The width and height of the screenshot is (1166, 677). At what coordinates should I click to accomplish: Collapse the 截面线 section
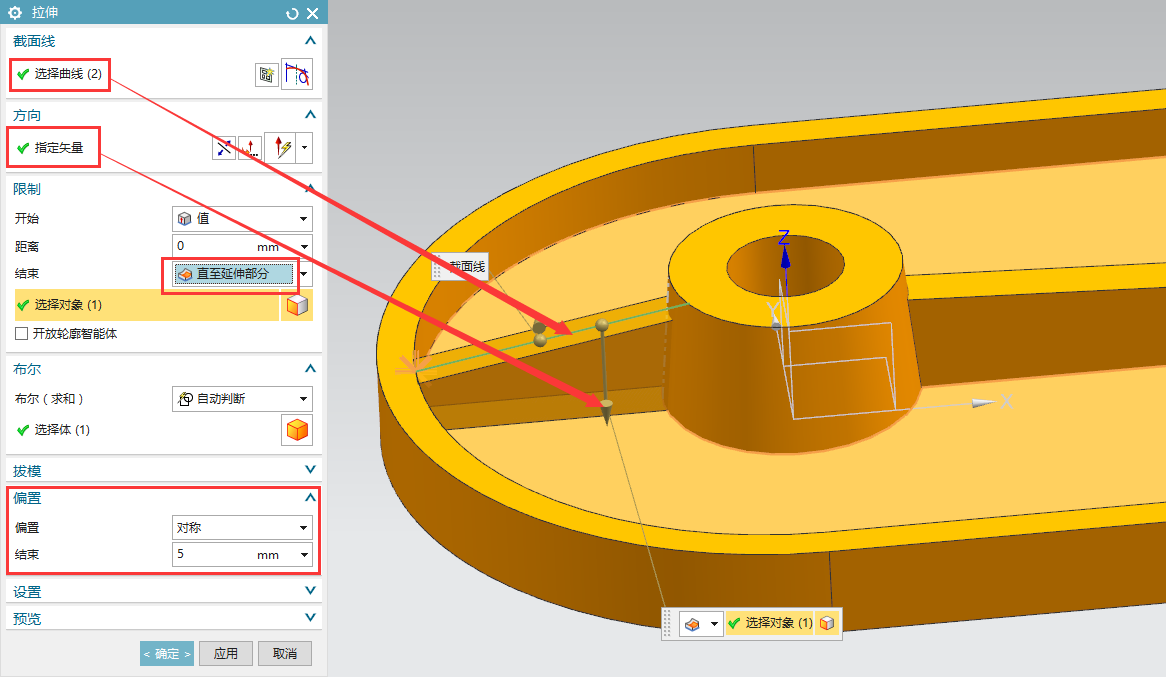coord(310,41)
